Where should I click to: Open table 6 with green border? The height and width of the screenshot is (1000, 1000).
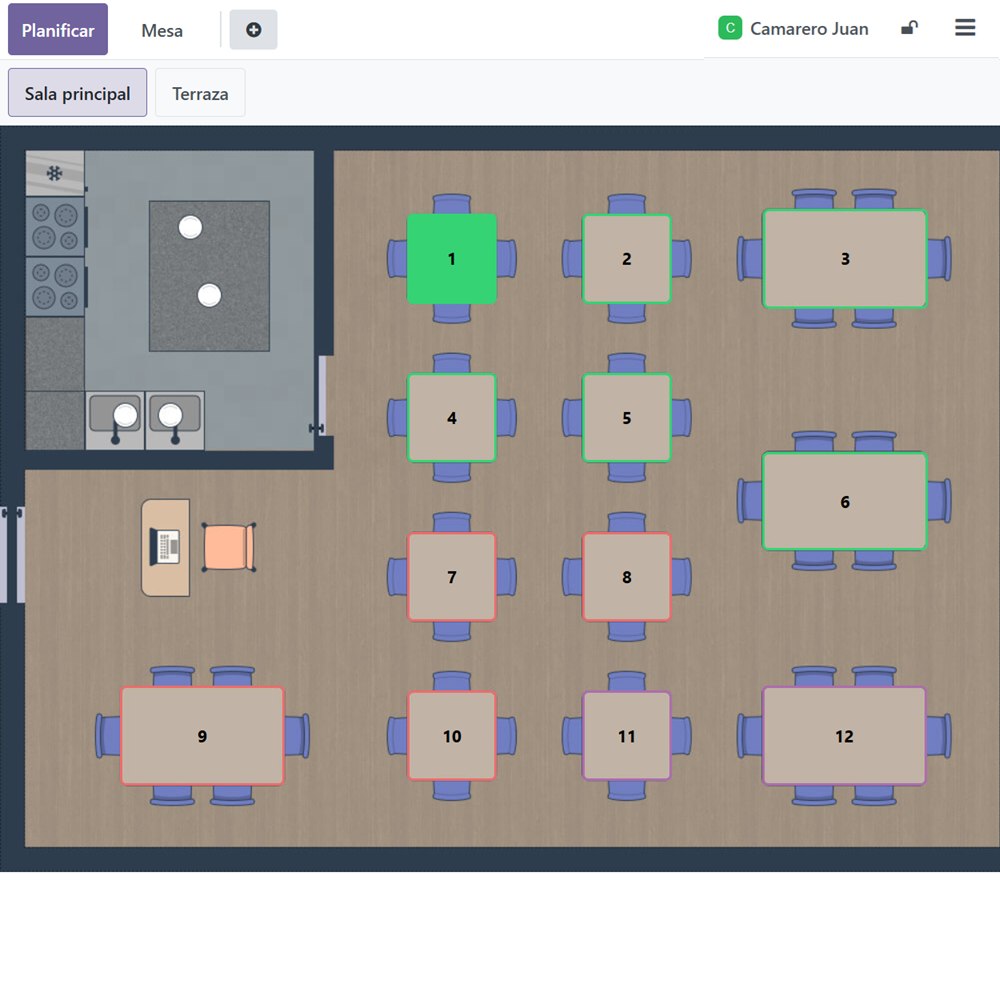click(844, 502)
